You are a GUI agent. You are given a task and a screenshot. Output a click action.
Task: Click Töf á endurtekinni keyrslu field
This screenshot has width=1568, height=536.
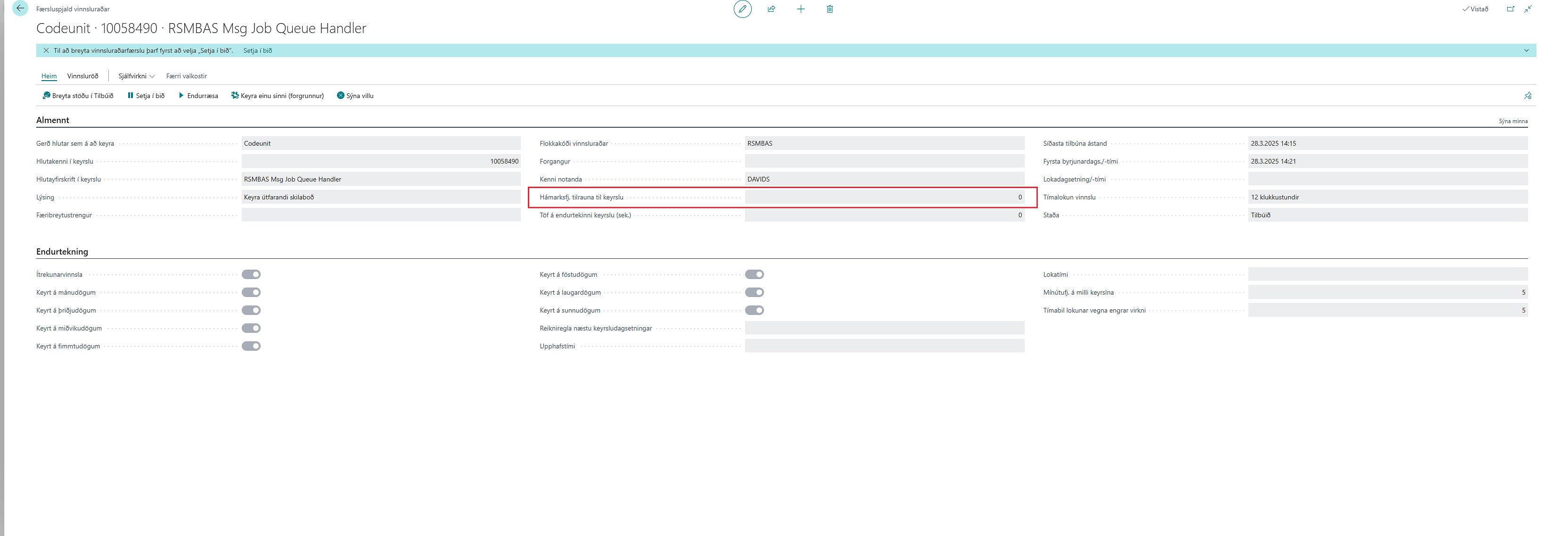pyautogui.click(x=885, y=215)
